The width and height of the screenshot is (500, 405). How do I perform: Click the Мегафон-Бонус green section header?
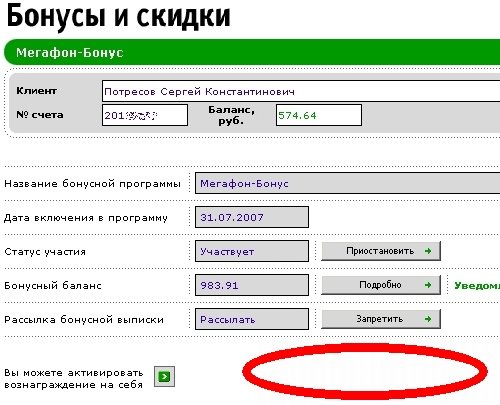252,52
